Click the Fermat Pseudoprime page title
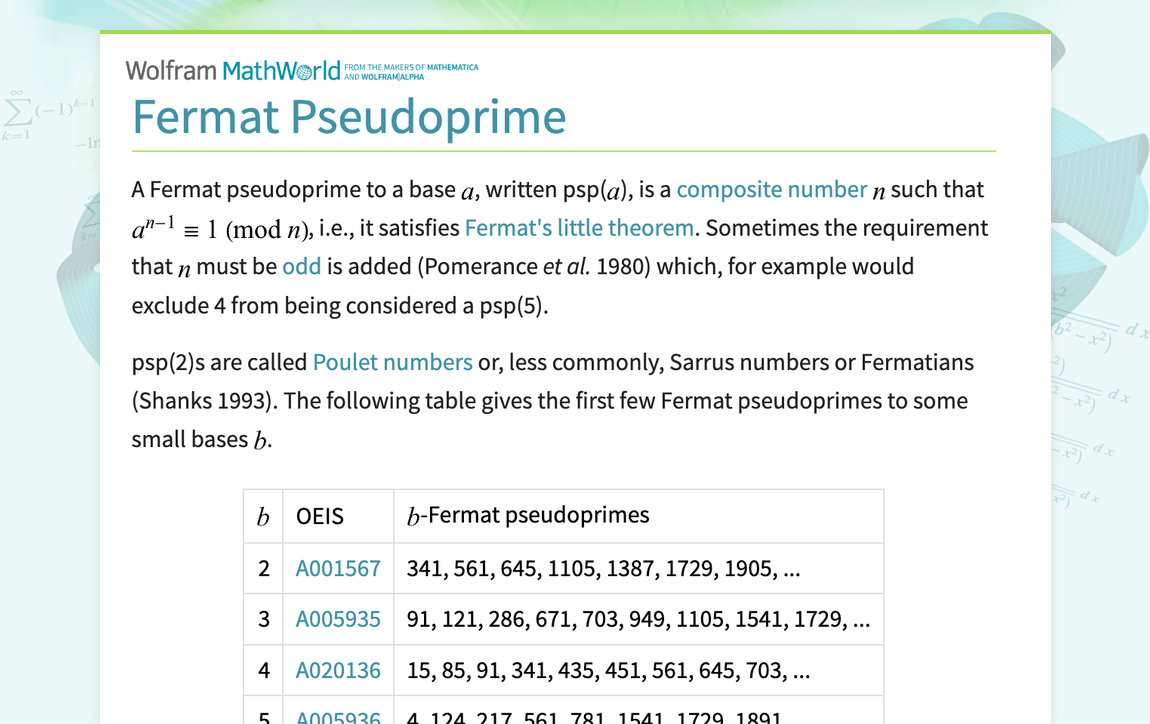 (349, 116)
